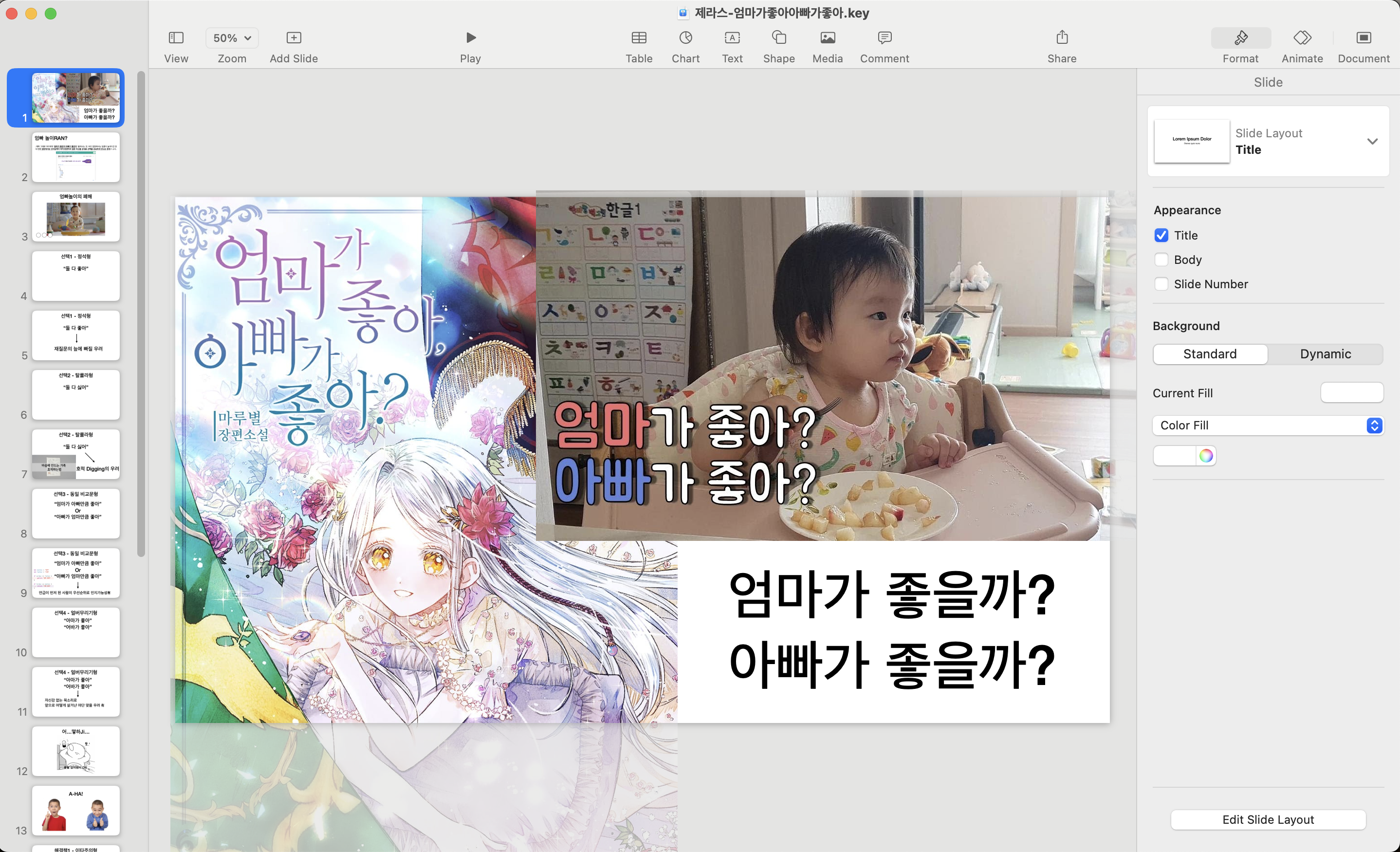
Task: Open the 50% Zoom dropdown
Action: tap(232, 38)
